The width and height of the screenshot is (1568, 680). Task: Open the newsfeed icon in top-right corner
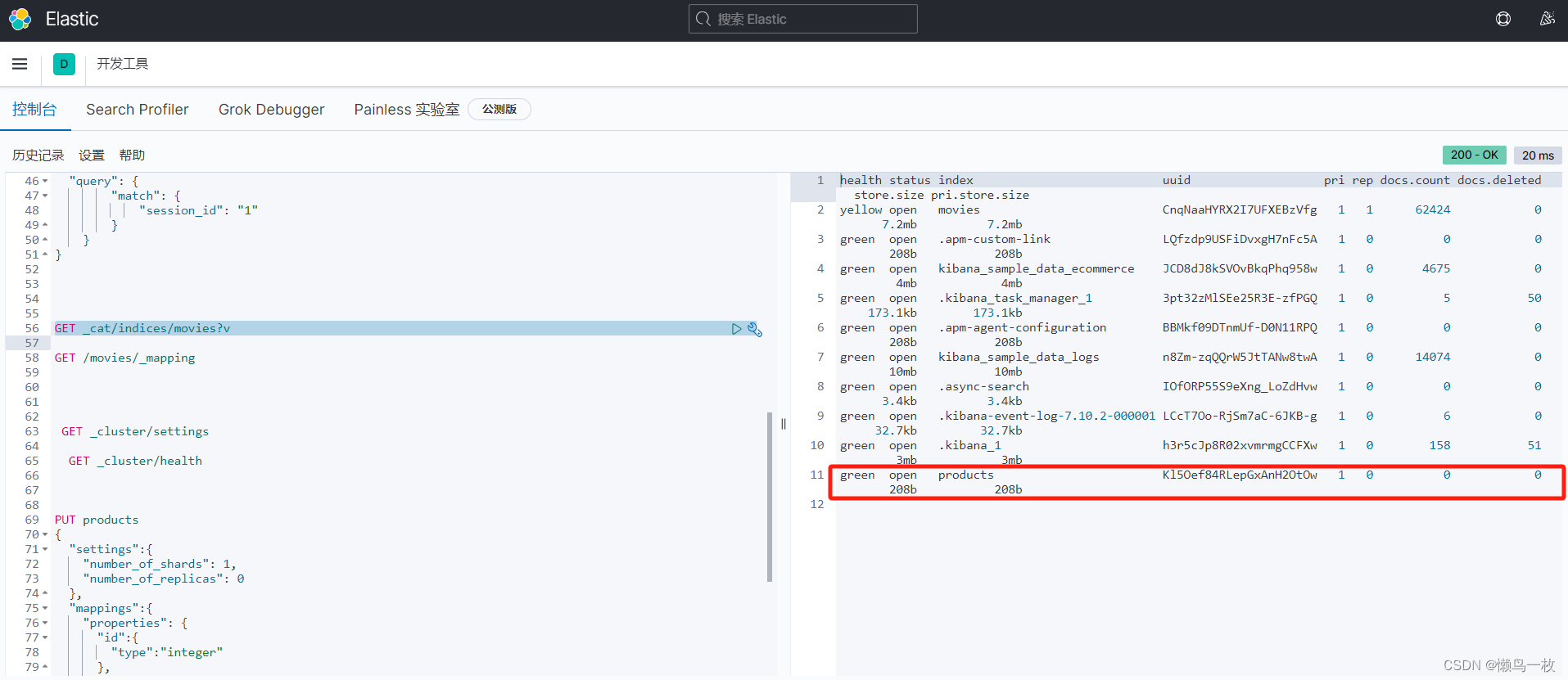(x=1547, y=19)
